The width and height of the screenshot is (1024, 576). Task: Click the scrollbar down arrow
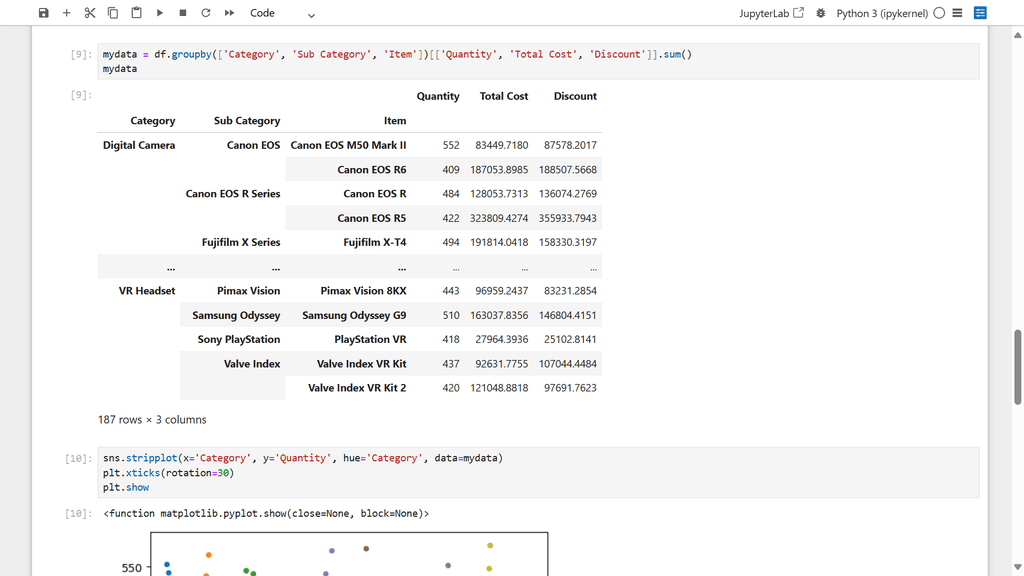(1017, 568)
